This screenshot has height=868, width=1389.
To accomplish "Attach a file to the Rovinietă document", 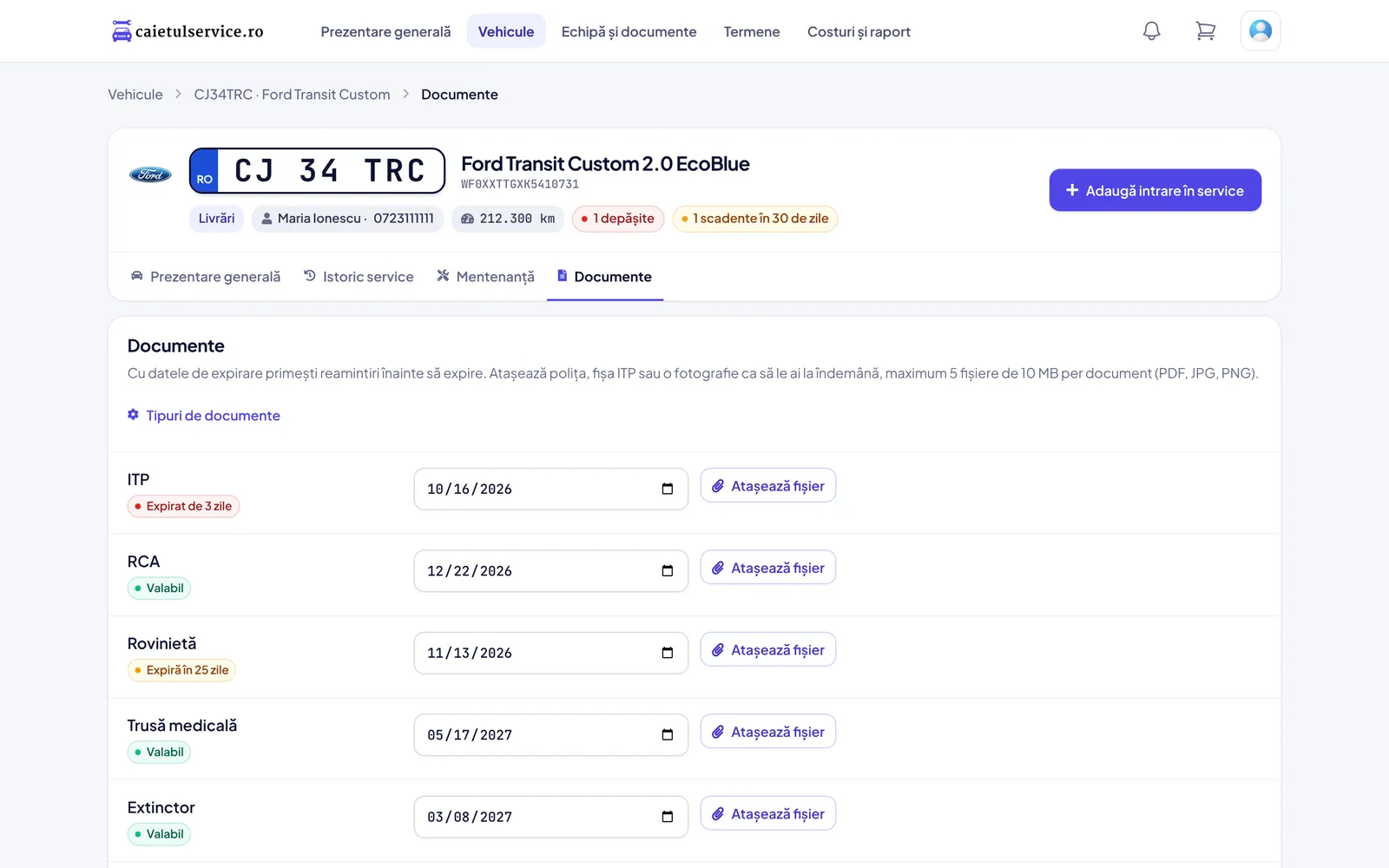I will click(768, 650).
